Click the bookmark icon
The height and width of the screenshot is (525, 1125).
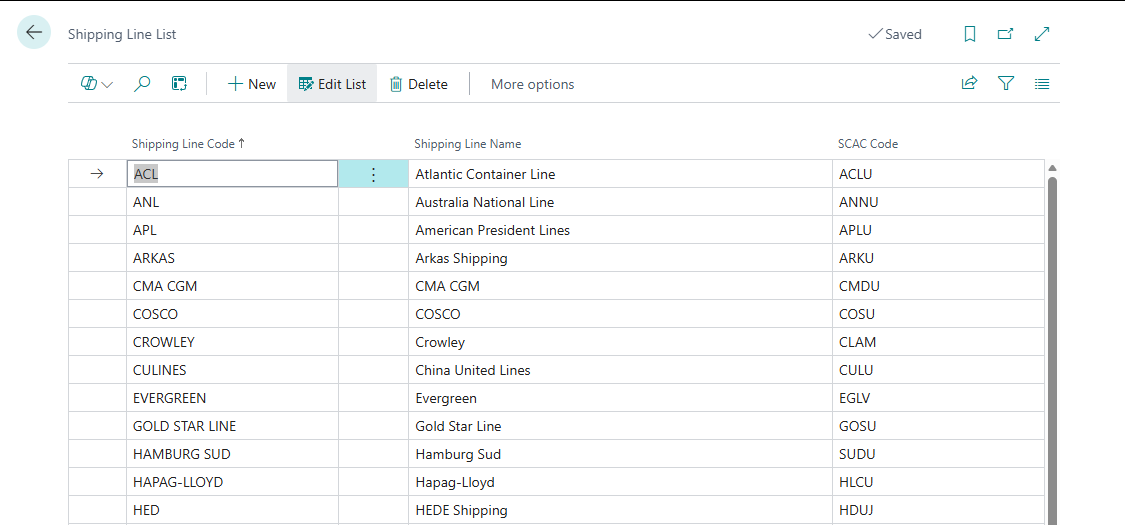pos(970,34)
